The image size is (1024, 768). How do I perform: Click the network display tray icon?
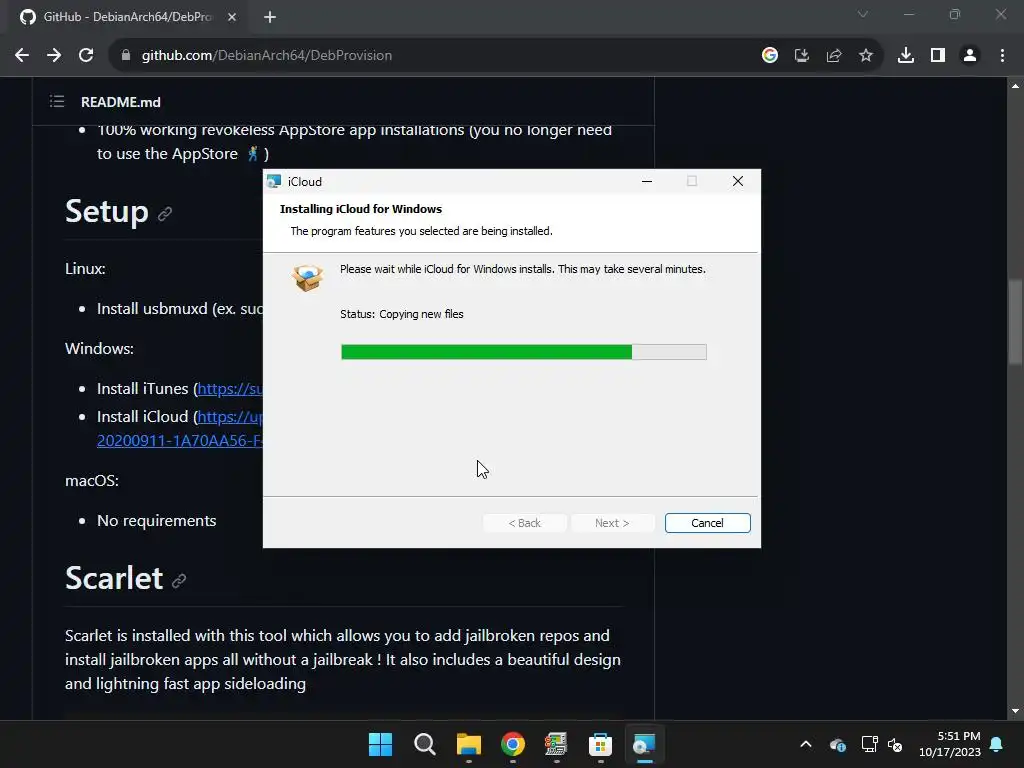click(x=869, y=744)
